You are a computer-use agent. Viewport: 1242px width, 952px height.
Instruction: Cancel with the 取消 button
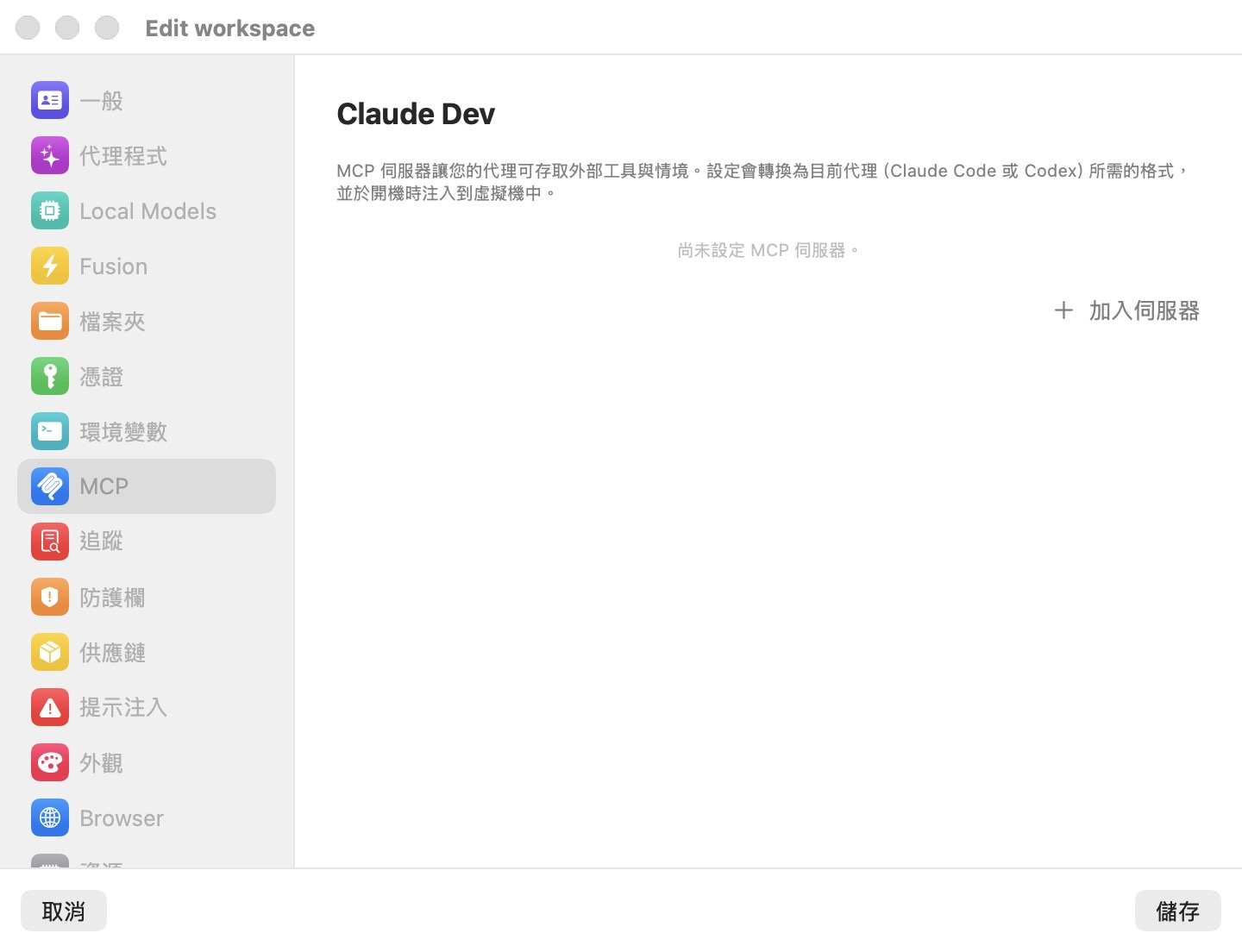[x=64, y=911]
